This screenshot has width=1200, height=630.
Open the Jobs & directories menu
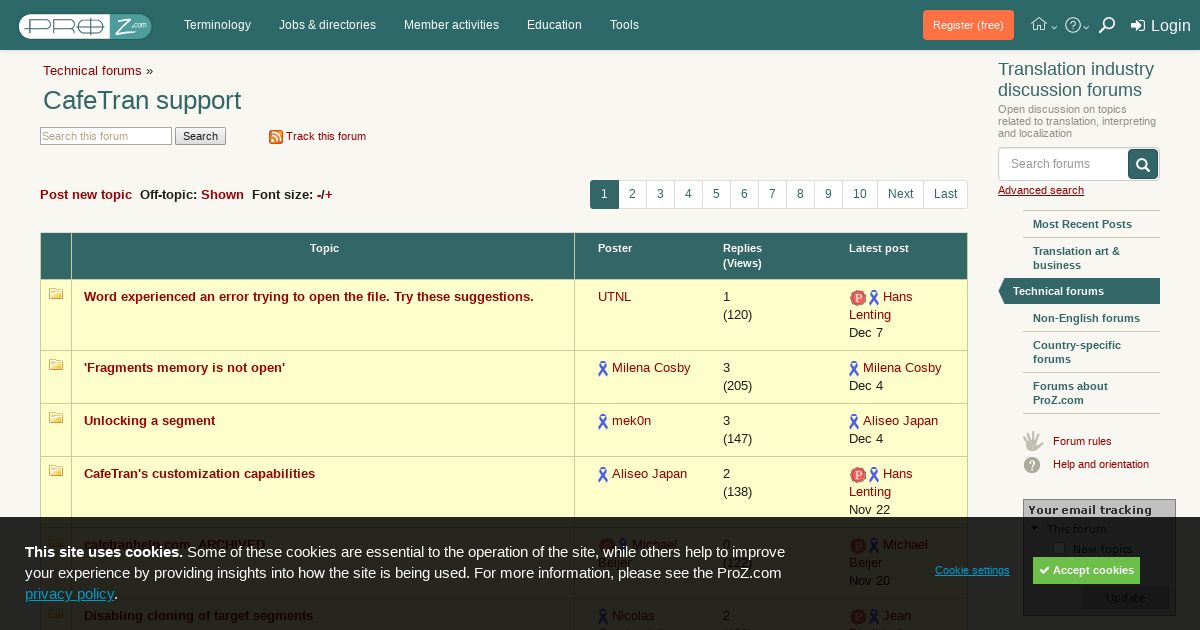(327, 25)
